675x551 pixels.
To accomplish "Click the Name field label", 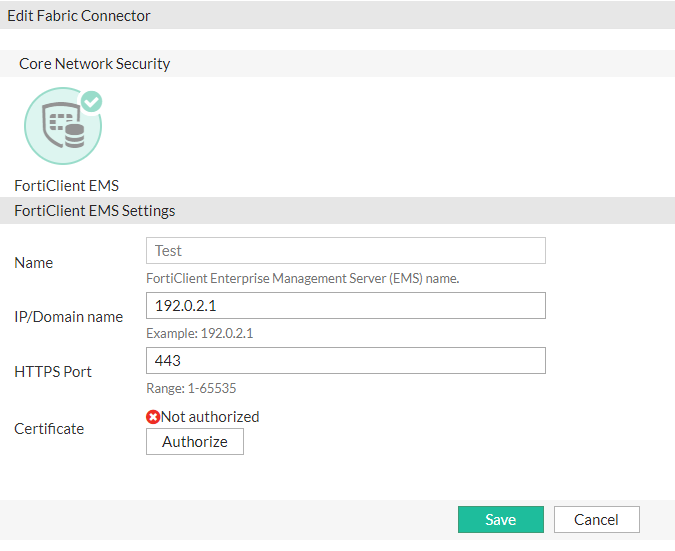I will pyautogui.click(x=34, y=263).
